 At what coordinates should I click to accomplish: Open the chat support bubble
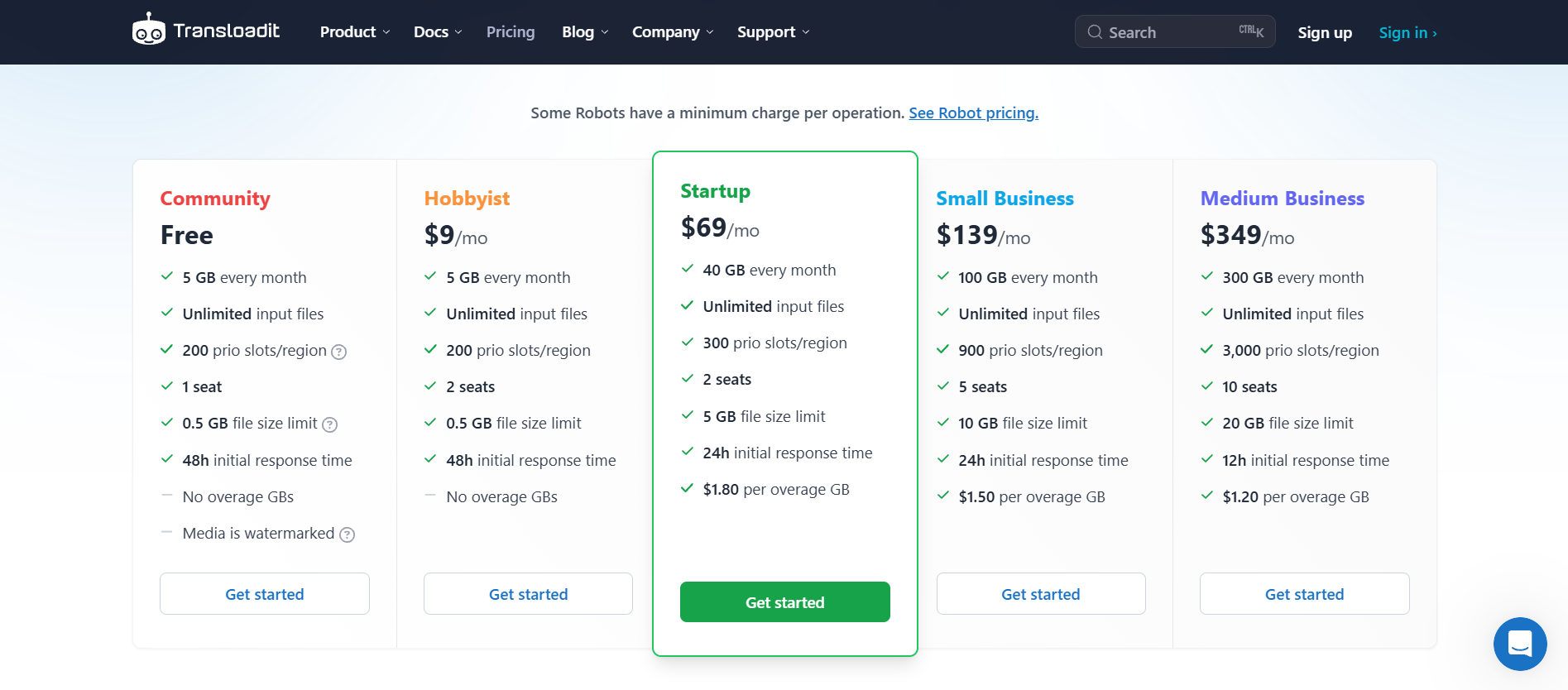point(1520,644)
